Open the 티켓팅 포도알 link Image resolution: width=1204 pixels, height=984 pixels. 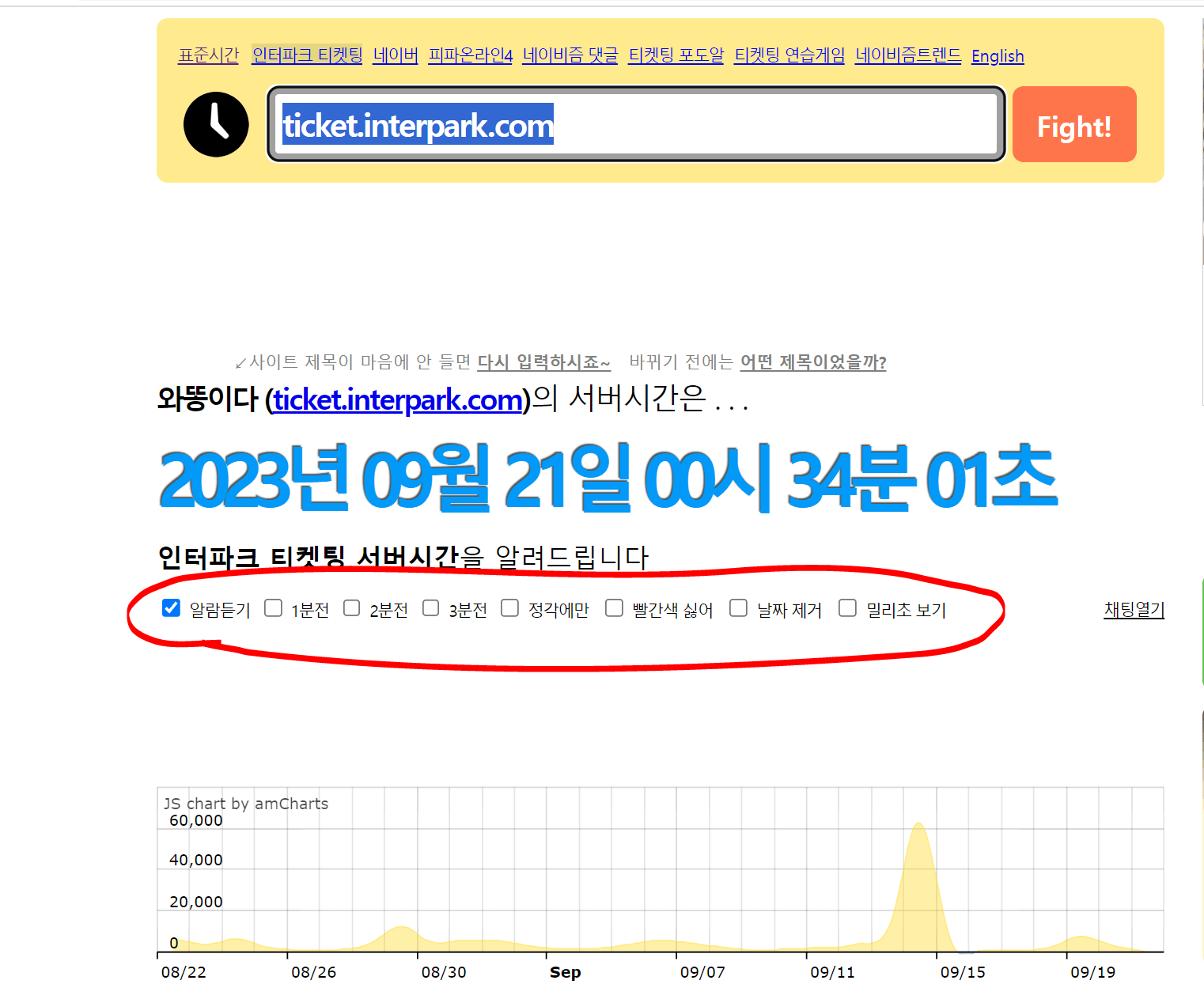(x=676, y=55)
